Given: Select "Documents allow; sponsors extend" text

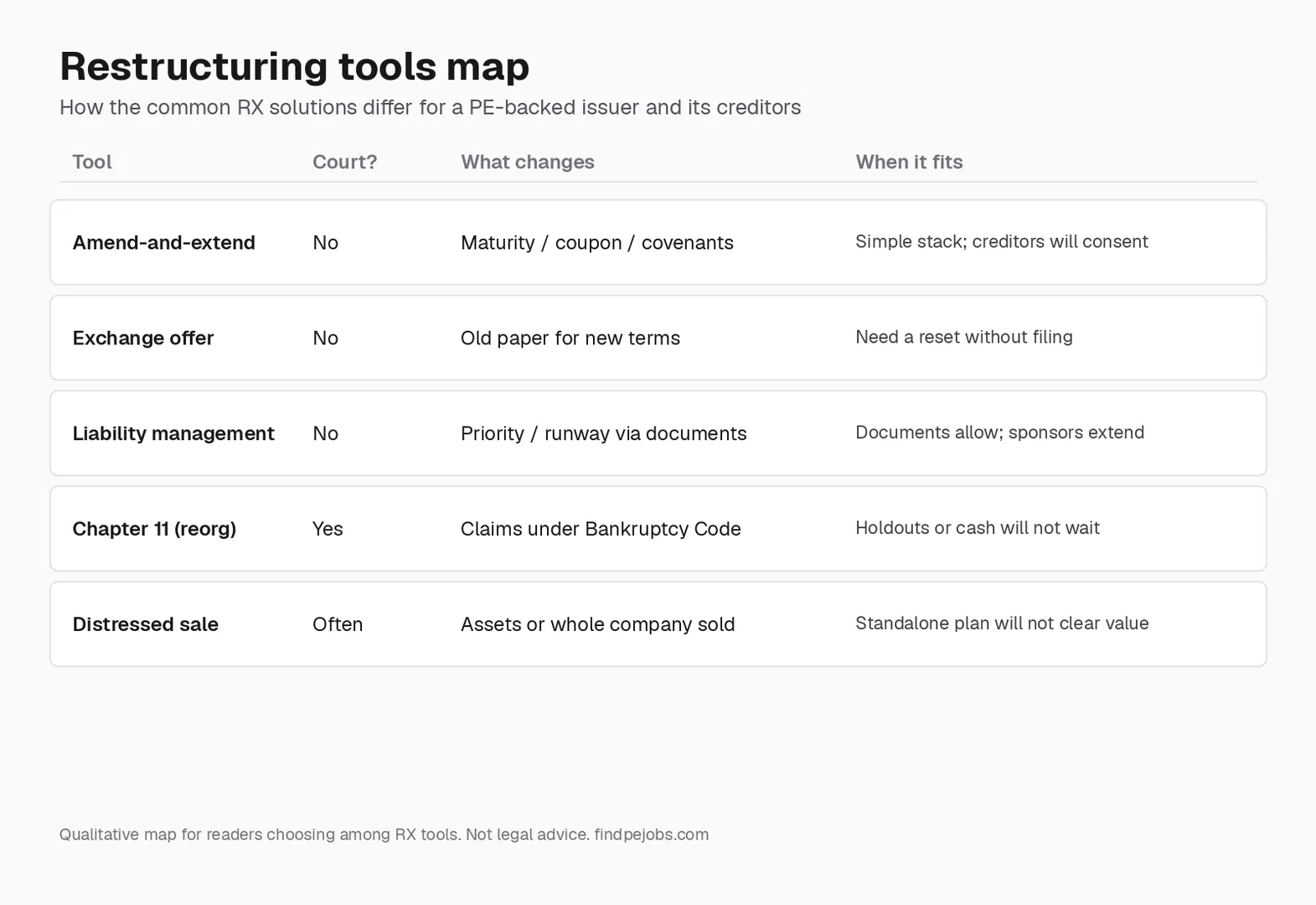Looking at the screenshot, I should (x=999, y=432).
